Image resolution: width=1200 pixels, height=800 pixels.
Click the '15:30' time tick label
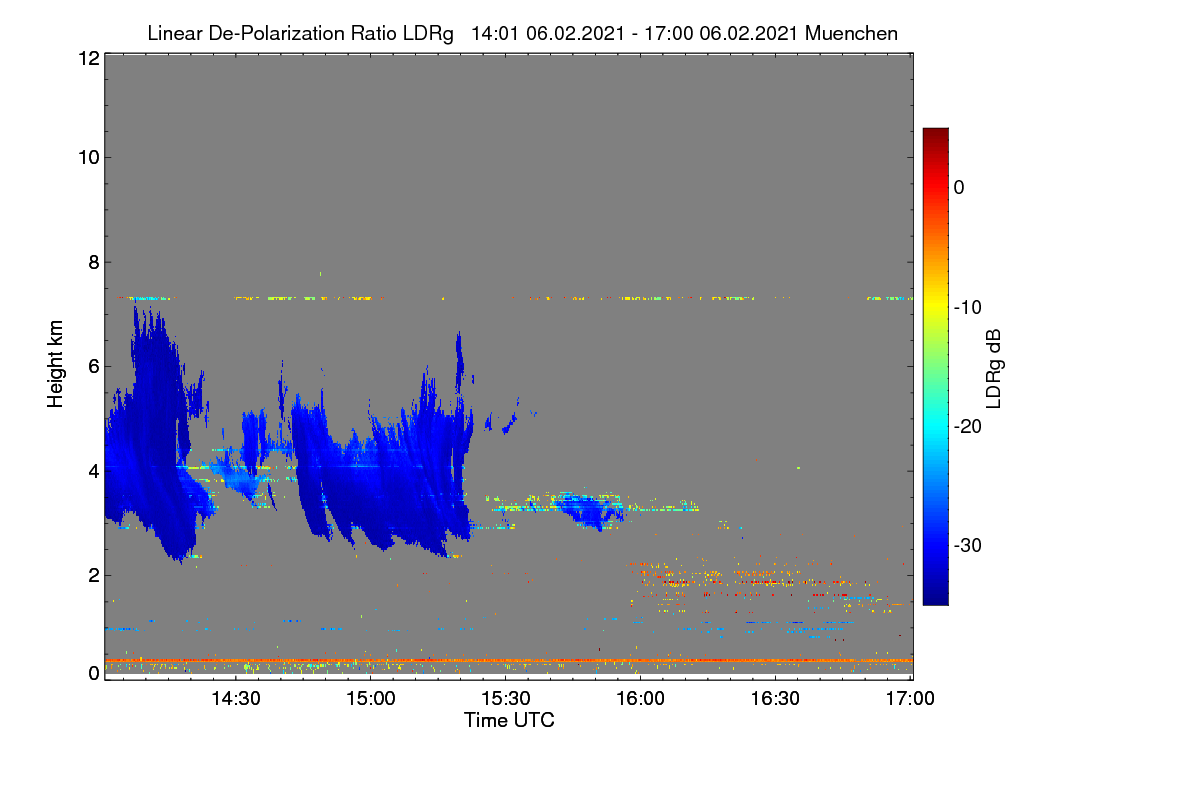tap(506, 699)
